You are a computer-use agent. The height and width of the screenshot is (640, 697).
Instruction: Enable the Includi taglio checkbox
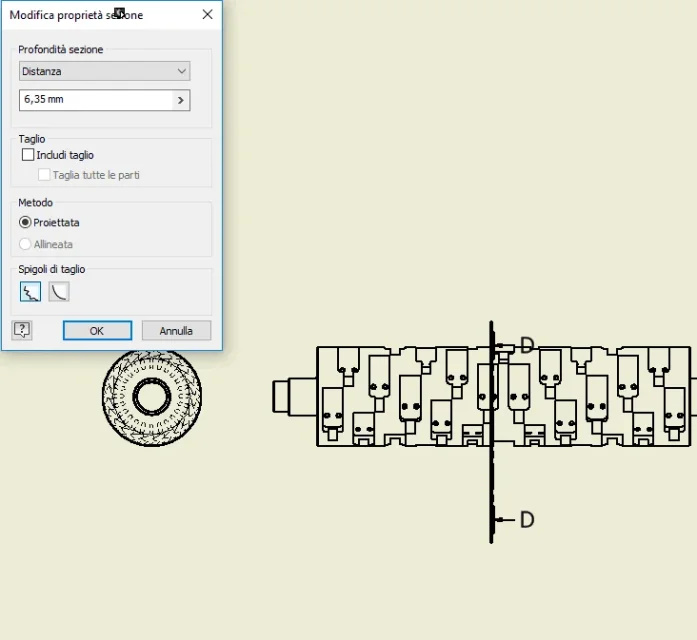[x=28, y=155]
